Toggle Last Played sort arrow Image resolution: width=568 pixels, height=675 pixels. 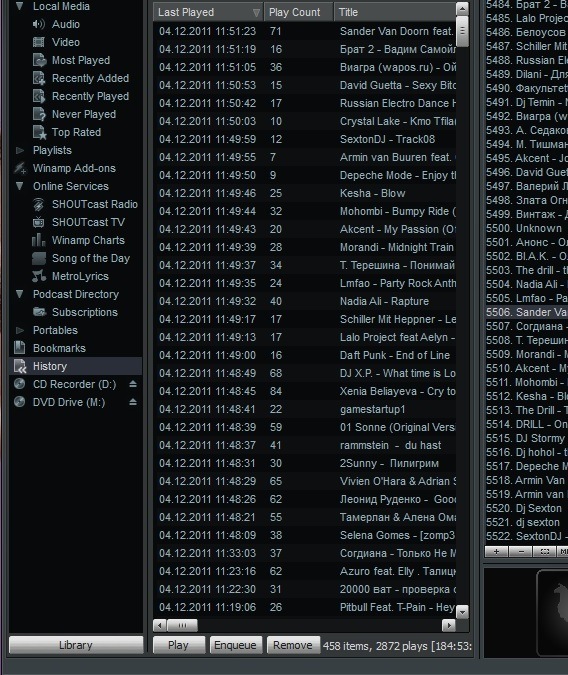point(256,12)
